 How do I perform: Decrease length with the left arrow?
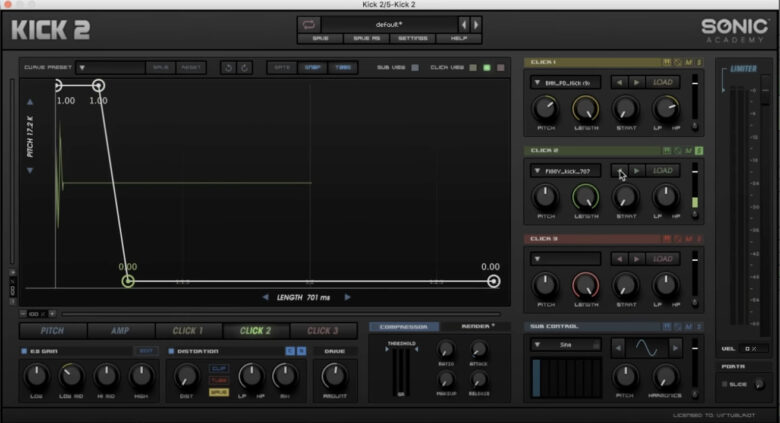pos(265,297)
